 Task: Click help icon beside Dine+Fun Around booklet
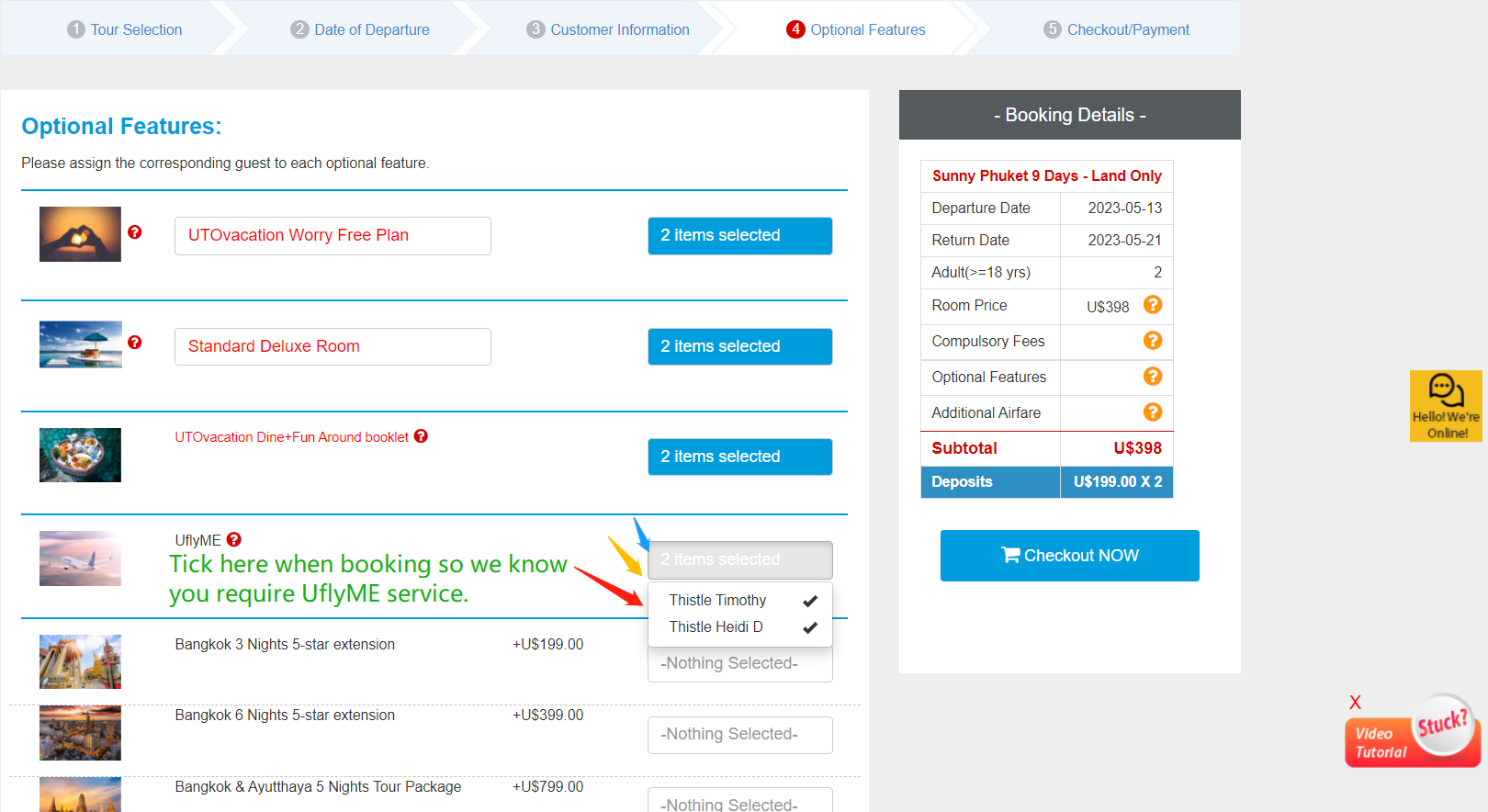click(421, 436)
